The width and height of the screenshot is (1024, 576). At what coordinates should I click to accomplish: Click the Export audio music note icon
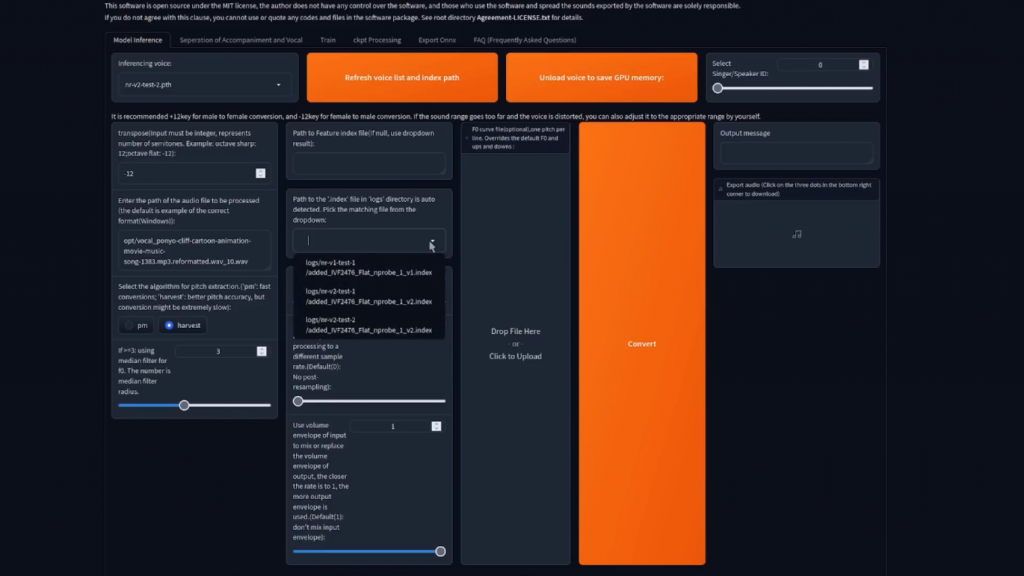(x=797, y=234)
